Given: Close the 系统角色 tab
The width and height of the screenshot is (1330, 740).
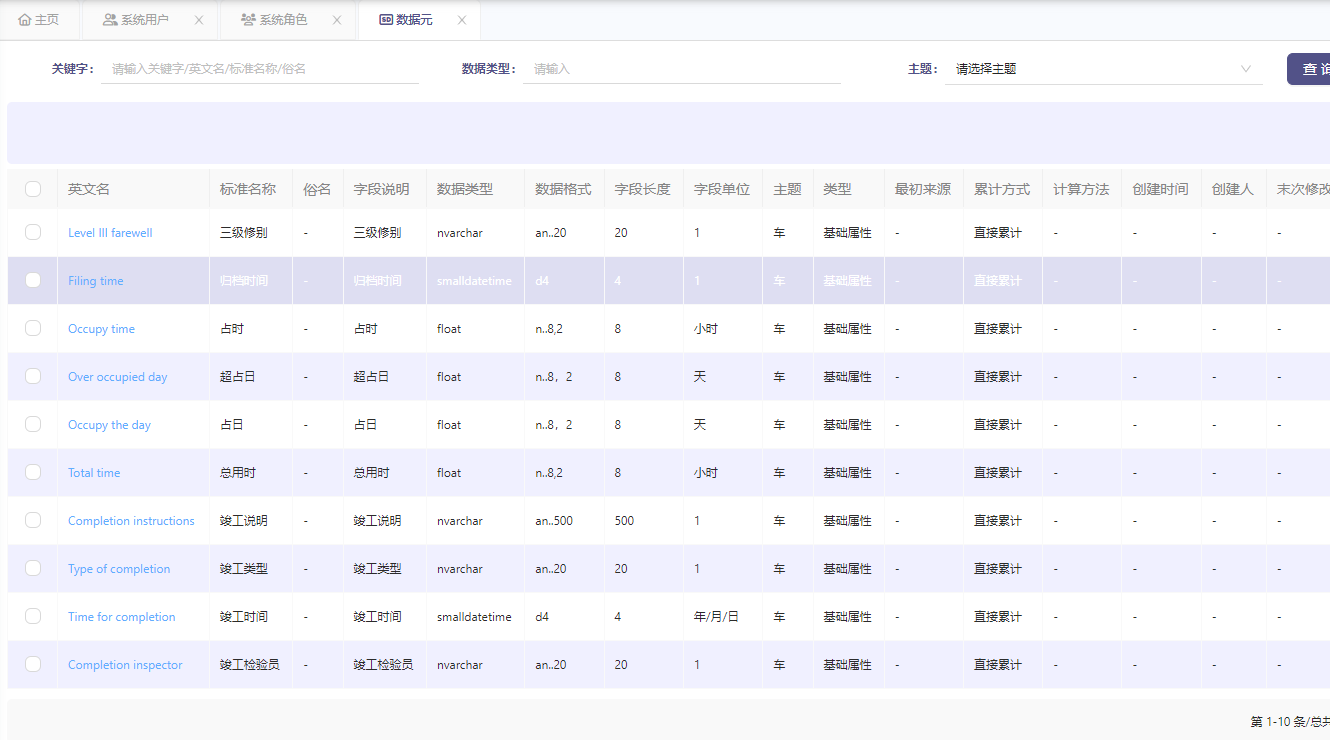Looking at the screenshot, I should point(337,20).
